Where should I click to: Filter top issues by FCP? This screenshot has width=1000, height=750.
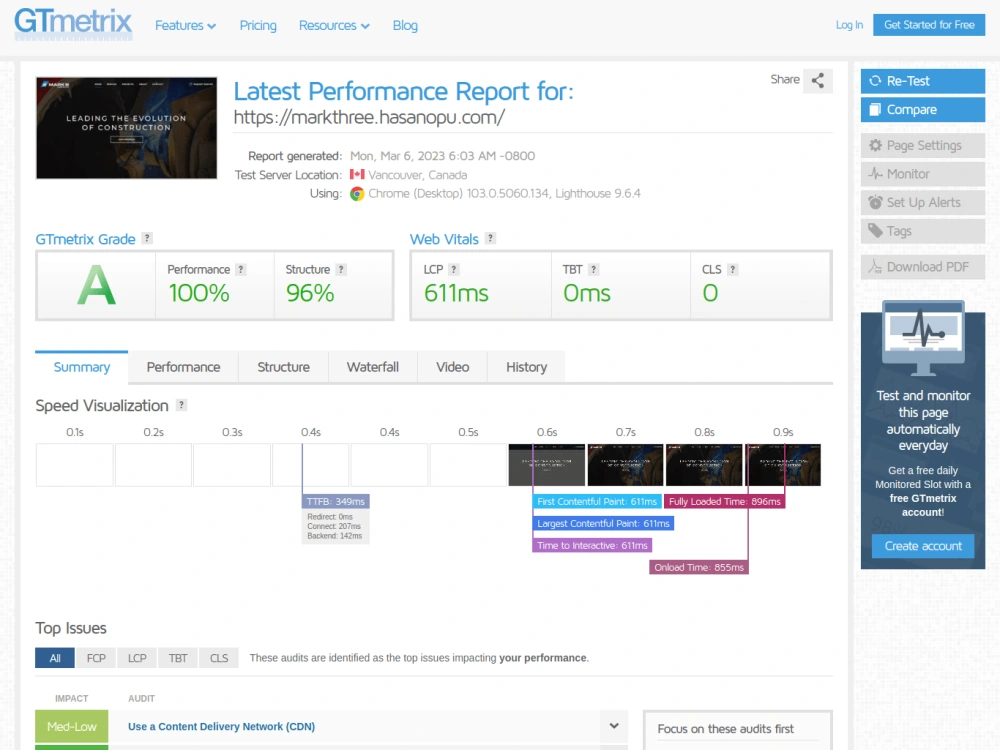[x=96, y=658]
